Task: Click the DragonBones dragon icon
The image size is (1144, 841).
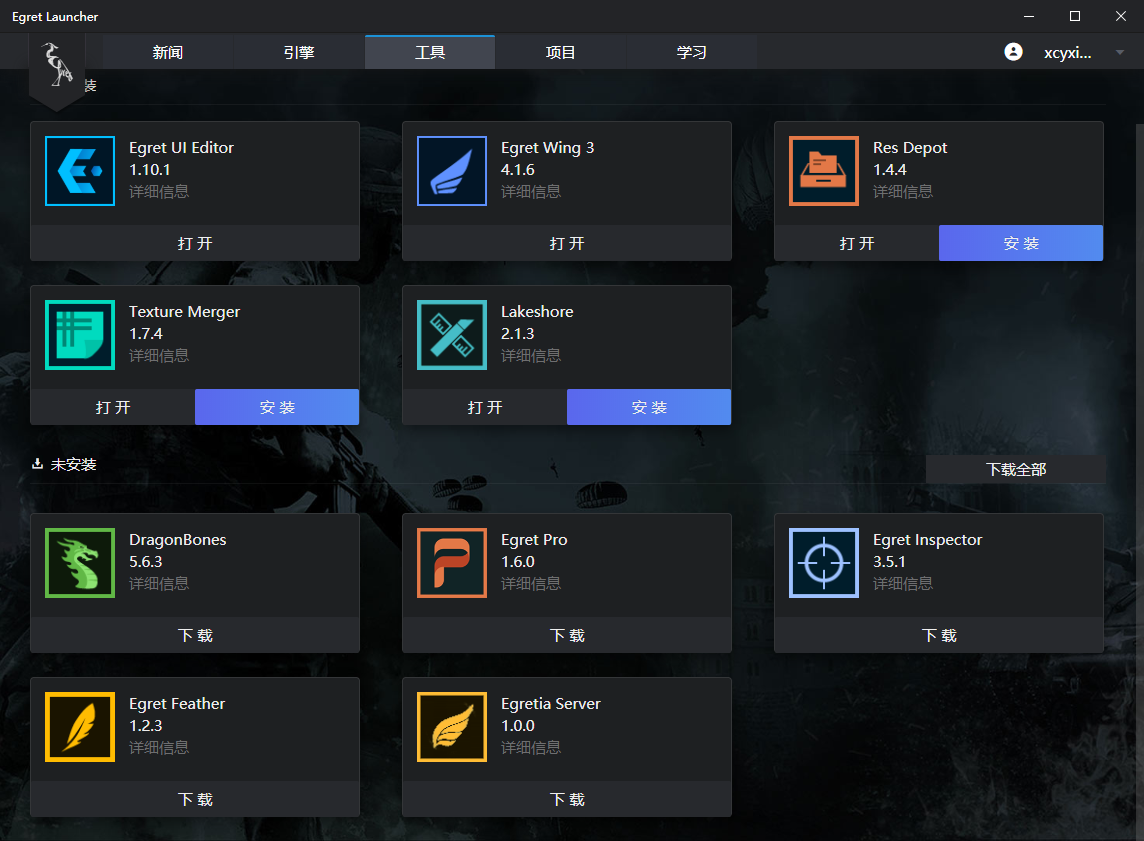Action: tap(80, 563)
